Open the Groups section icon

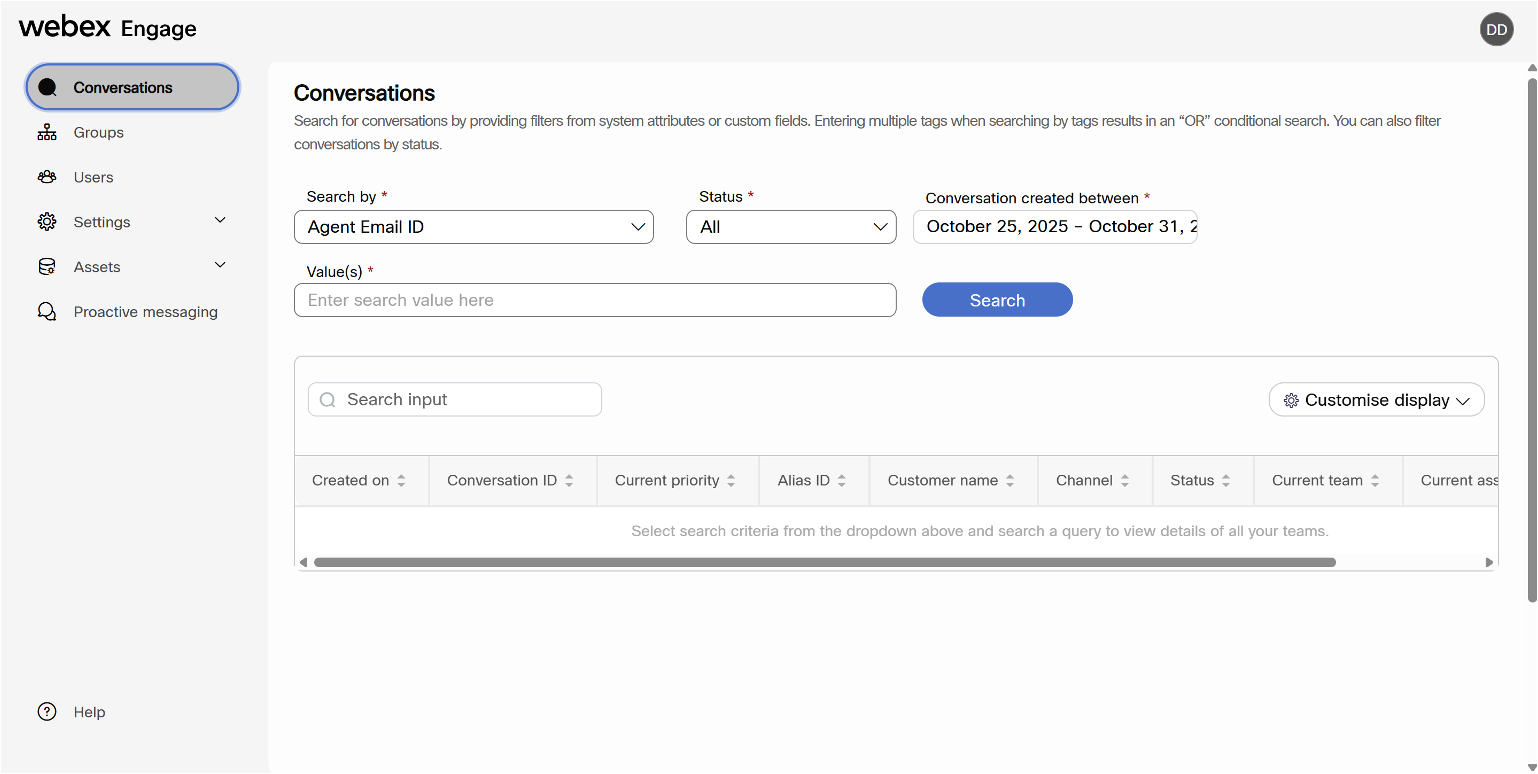tap(47, 132)
